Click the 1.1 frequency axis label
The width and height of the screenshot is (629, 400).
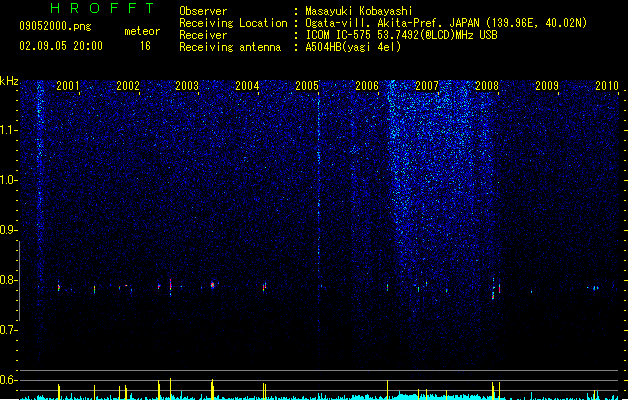[x=9, y=130]
